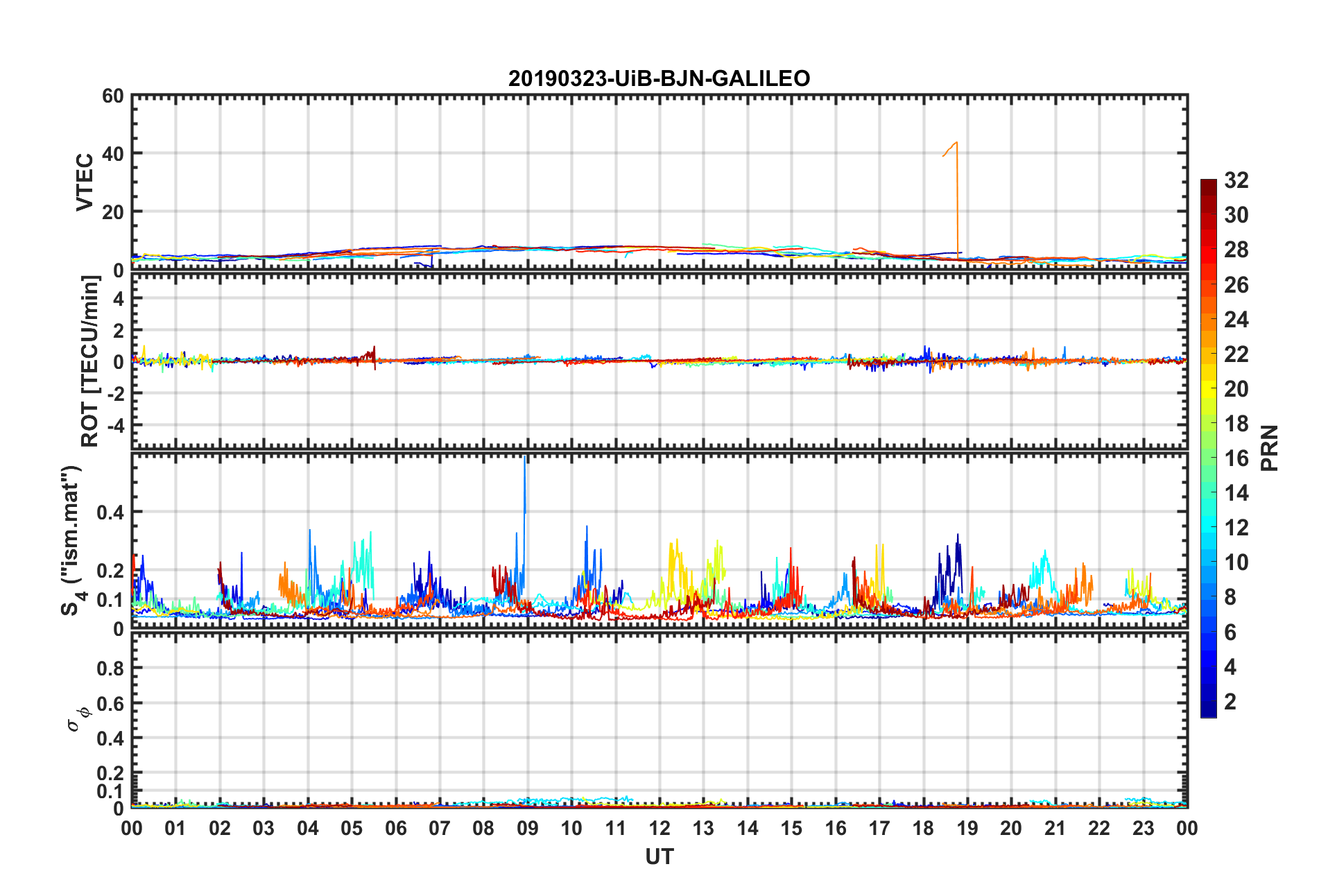1319x896 pixels.
Task: Click the ROT y-axis tick -4
Action: pyautogui.click(x=114, y=424)
